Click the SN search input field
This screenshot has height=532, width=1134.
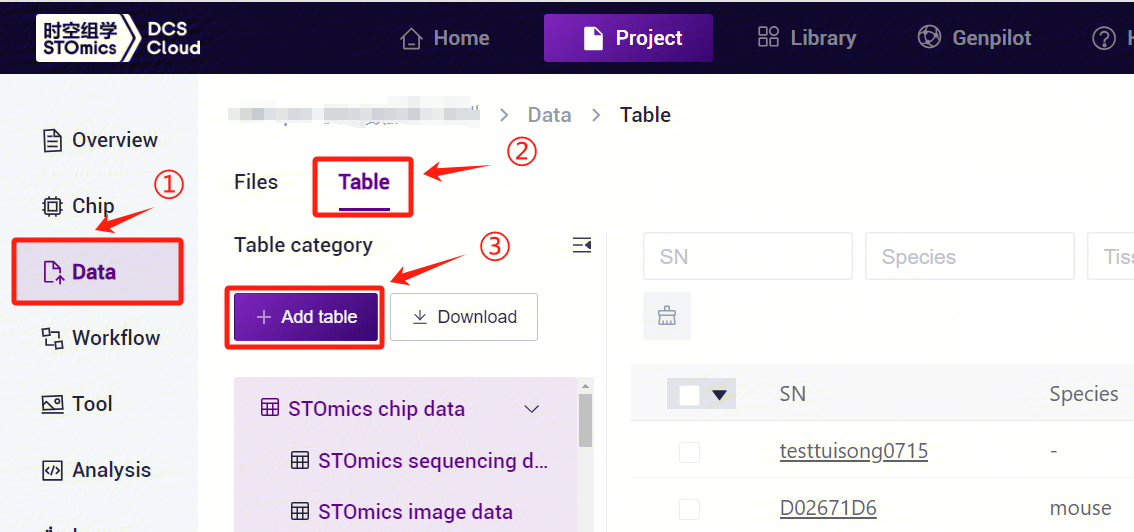[x=747, y=257]
